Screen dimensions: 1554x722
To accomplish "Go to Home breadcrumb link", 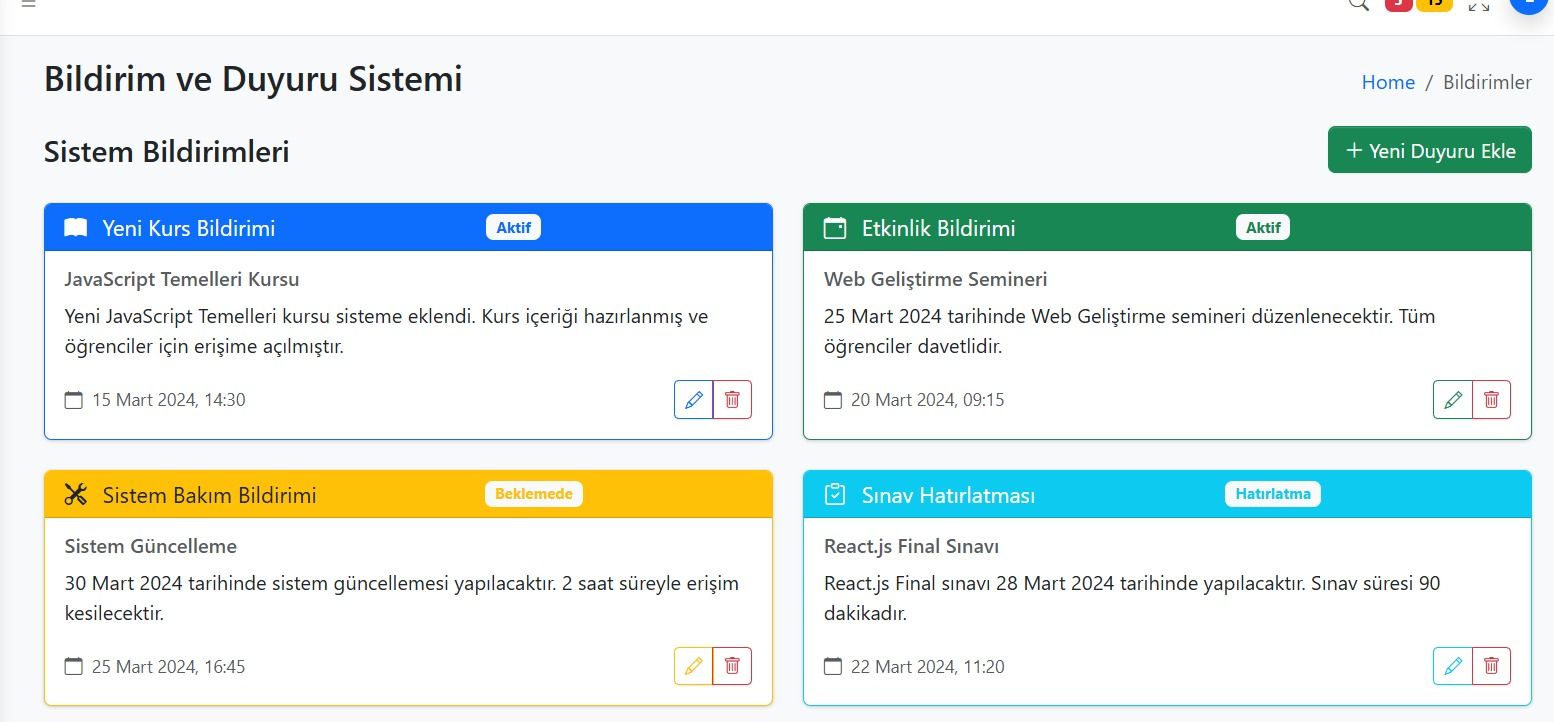I will [1388, 82].
